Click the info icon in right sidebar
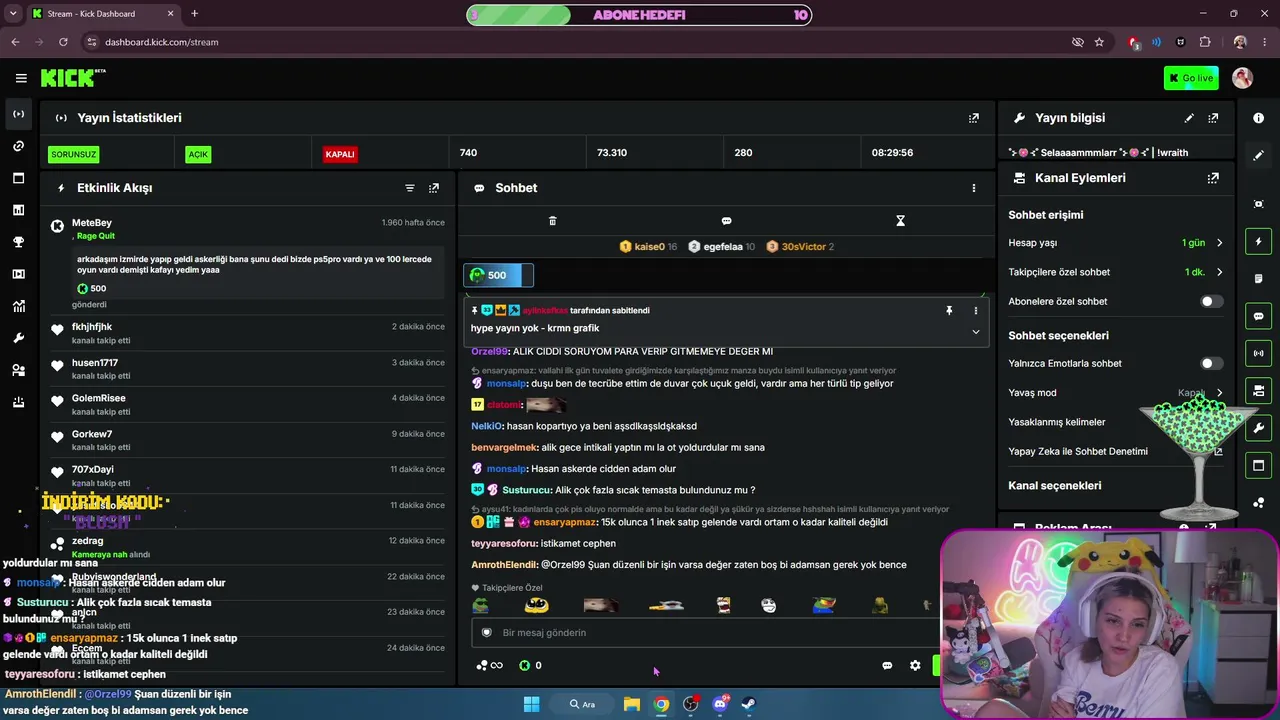Image resolution: width=1280 pixels, height=720 pixels. 1258,118
